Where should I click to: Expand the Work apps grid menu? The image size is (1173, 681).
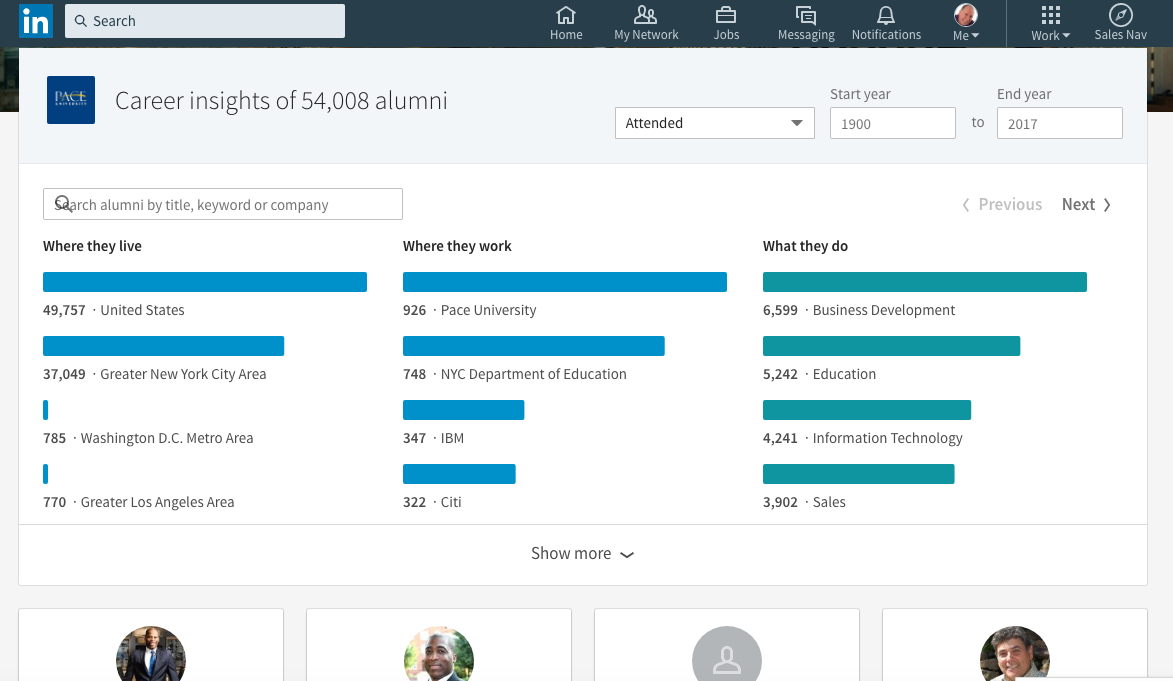[1050, 23]
